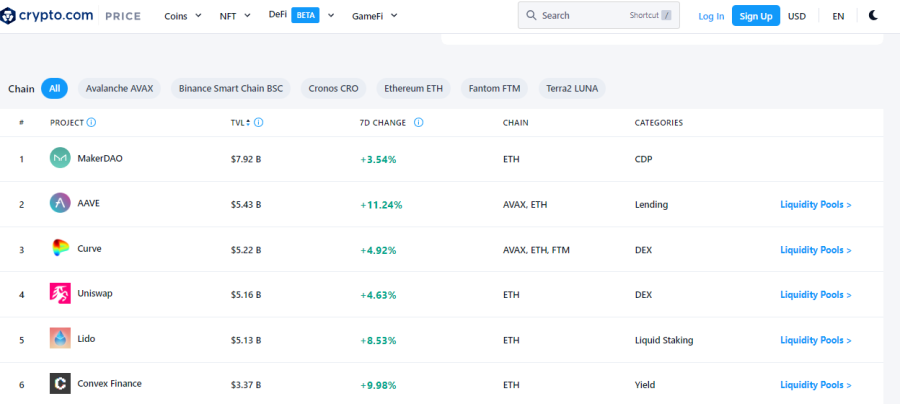Open the NFT dropdown menu
This screenshot has width=900, height=404.
[235, 15]
